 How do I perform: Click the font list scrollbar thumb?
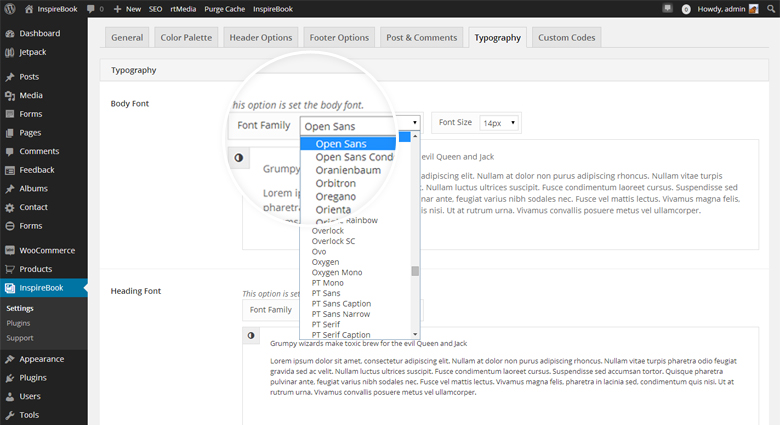tap(415, 271)
